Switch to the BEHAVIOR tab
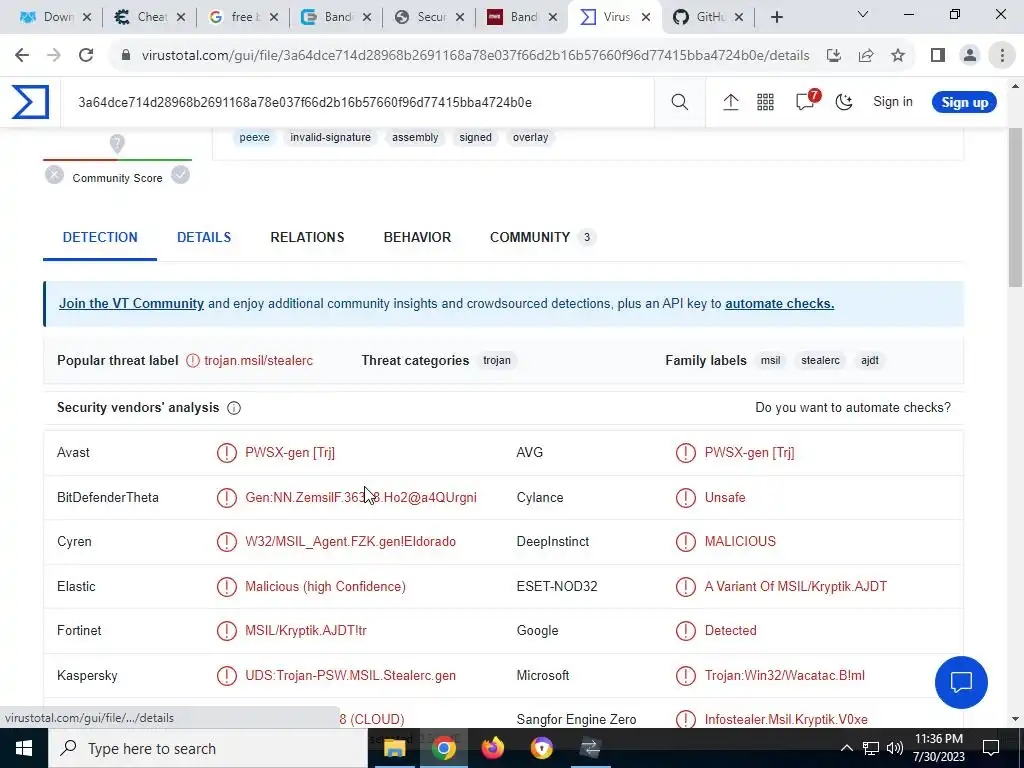 coord(417,237)
